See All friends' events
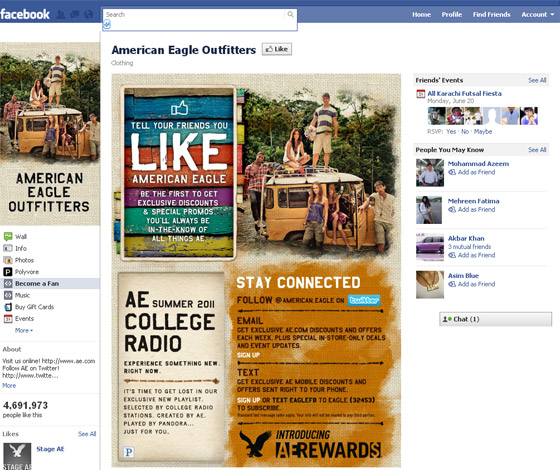 [537, 80]
